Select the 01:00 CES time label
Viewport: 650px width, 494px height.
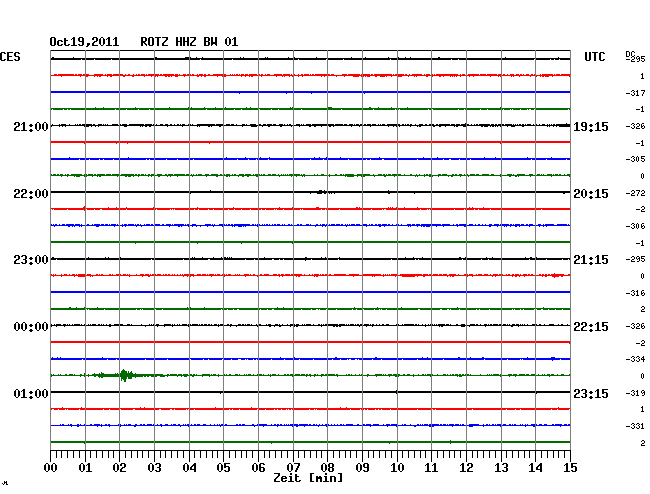(x=31, y=393)
